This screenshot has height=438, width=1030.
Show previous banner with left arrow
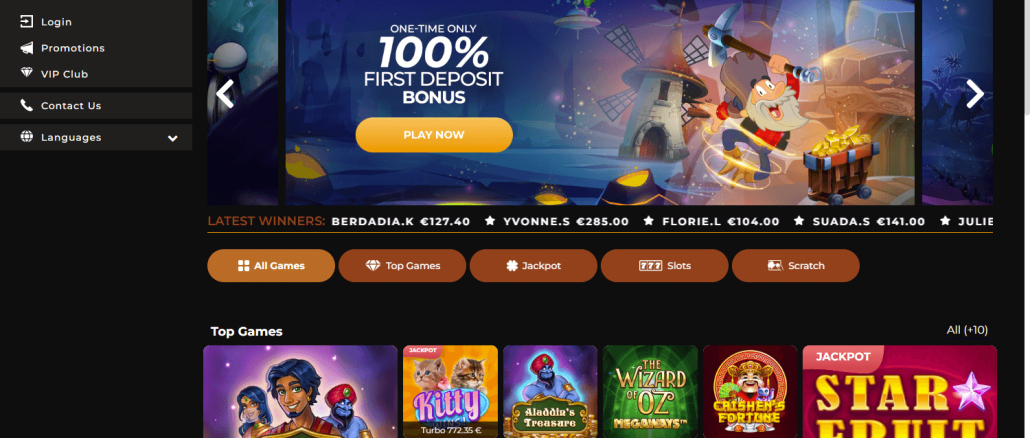tap(225, 94)
